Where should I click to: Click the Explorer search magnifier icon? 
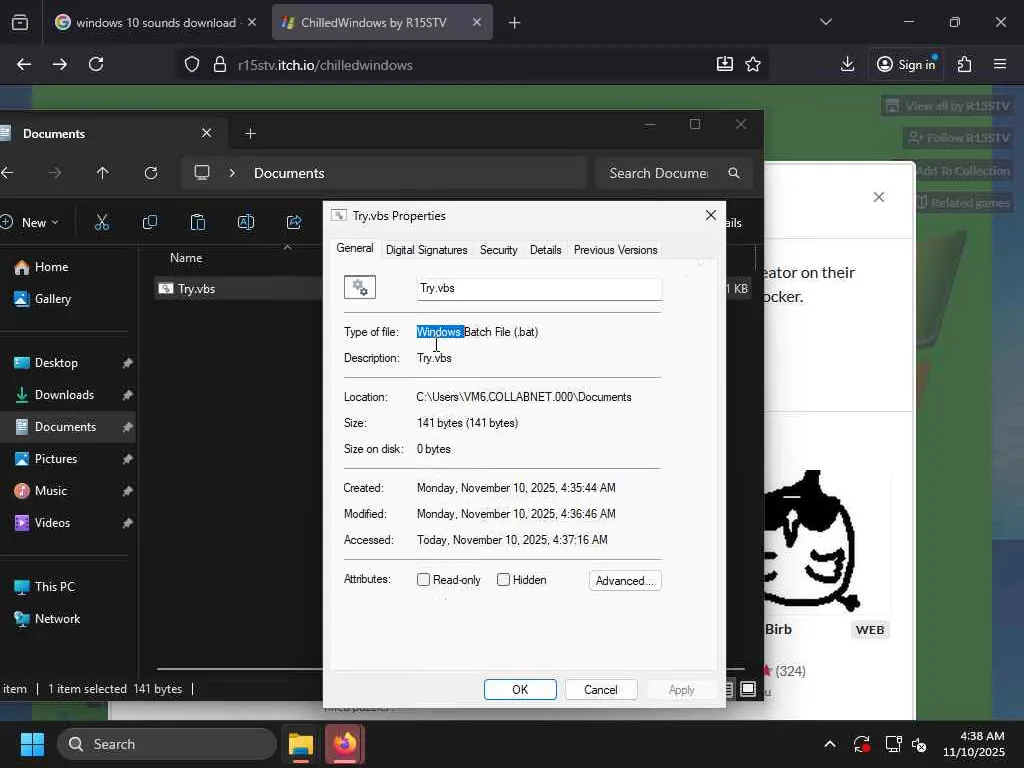pos(734,173)
